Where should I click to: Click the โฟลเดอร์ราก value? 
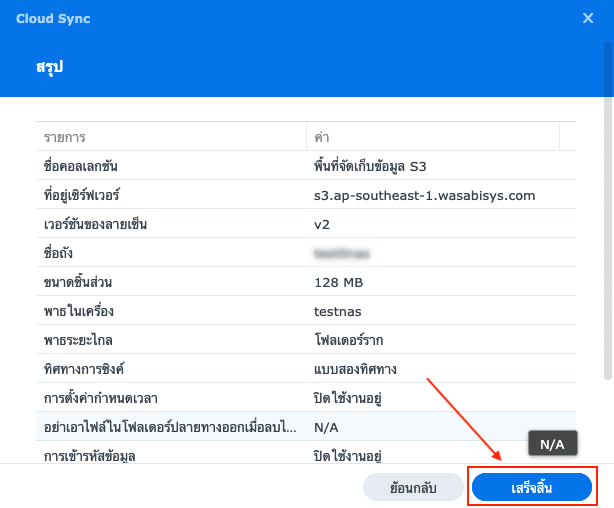coord(349,340)
